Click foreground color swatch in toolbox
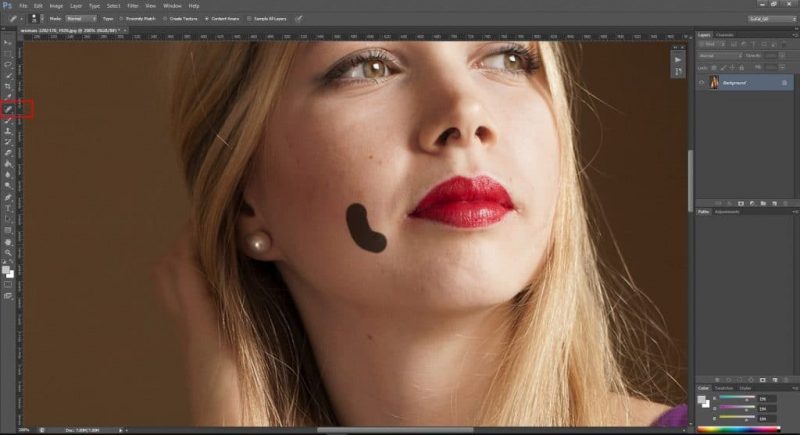The width and height of the screenshot is (800, 435). [6, 270]
